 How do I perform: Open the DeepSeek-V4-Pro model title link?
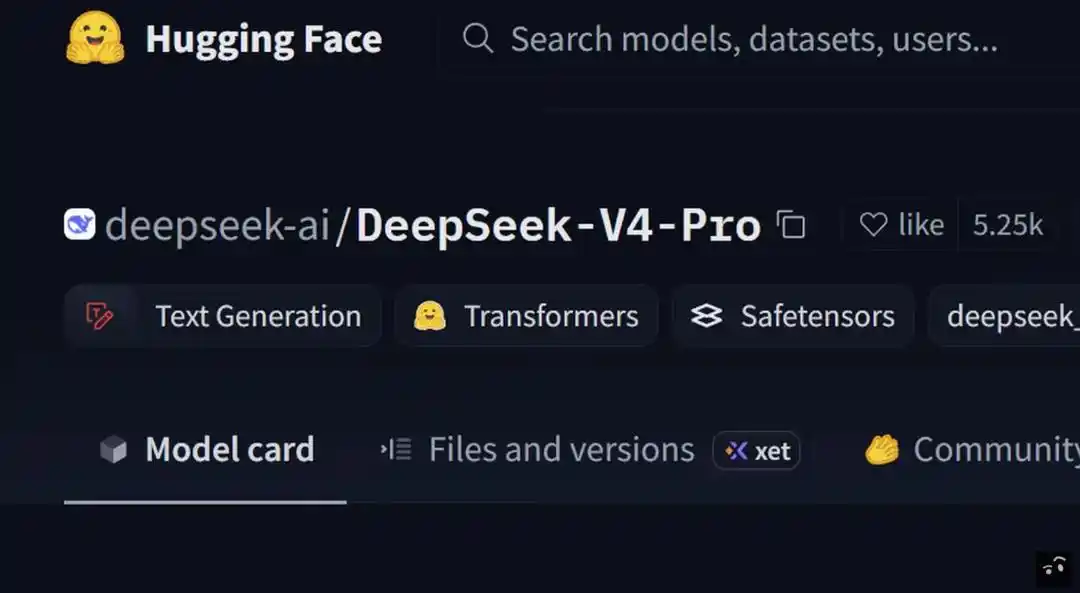559,225
